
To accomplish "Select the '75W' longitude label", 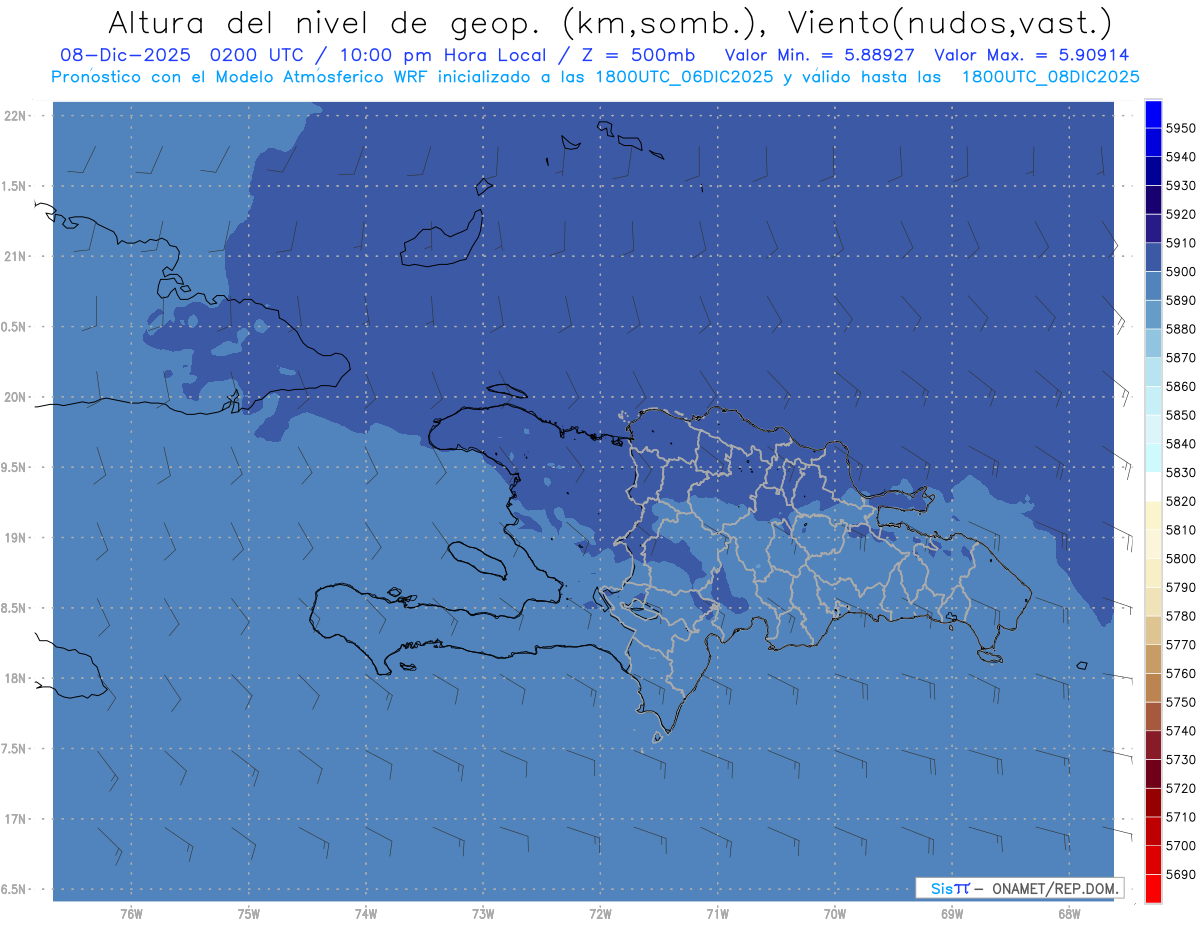I will (249, 914).
